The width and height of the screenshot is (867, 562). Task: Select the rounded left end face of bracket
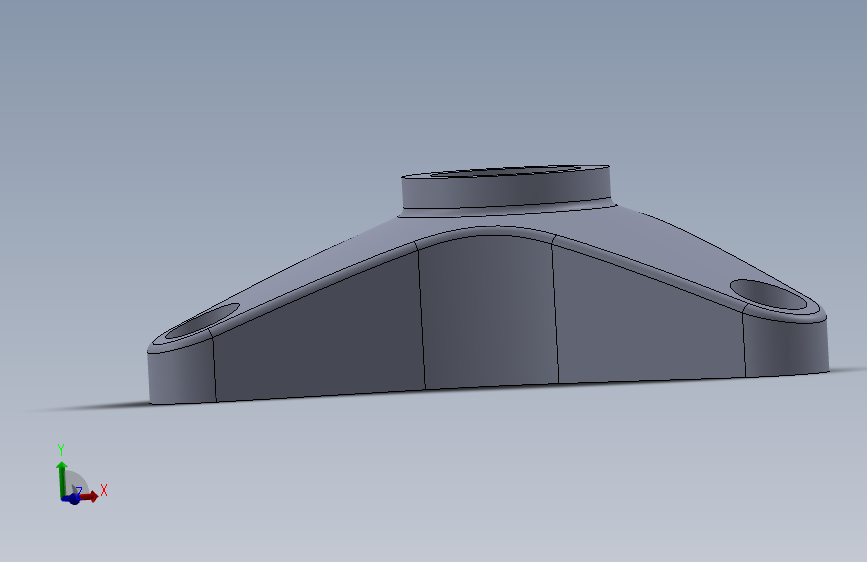(181, 373)
